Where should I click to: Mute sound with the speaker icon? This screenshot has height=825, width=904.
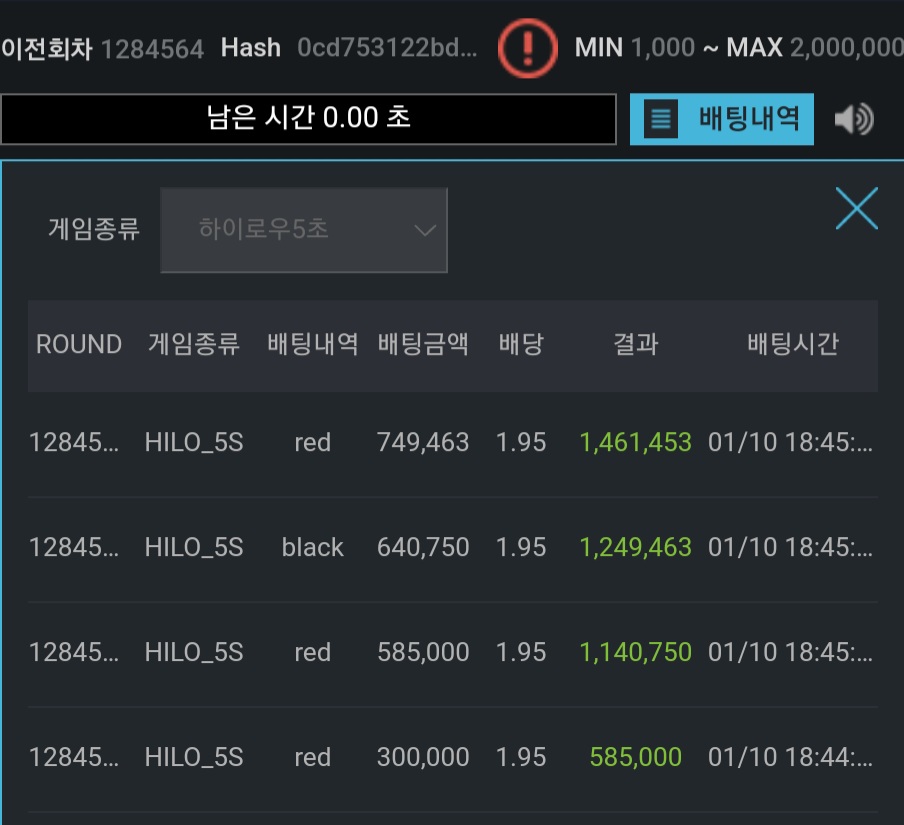[x=854, y=119]
